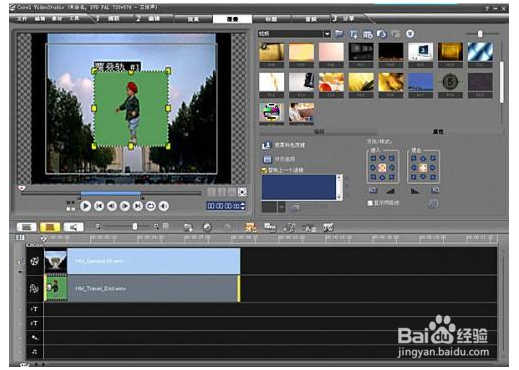Open the Edit options tab in the panel
Image resolution: width=519 pixels, height=370 pixels.
(319, 132)
